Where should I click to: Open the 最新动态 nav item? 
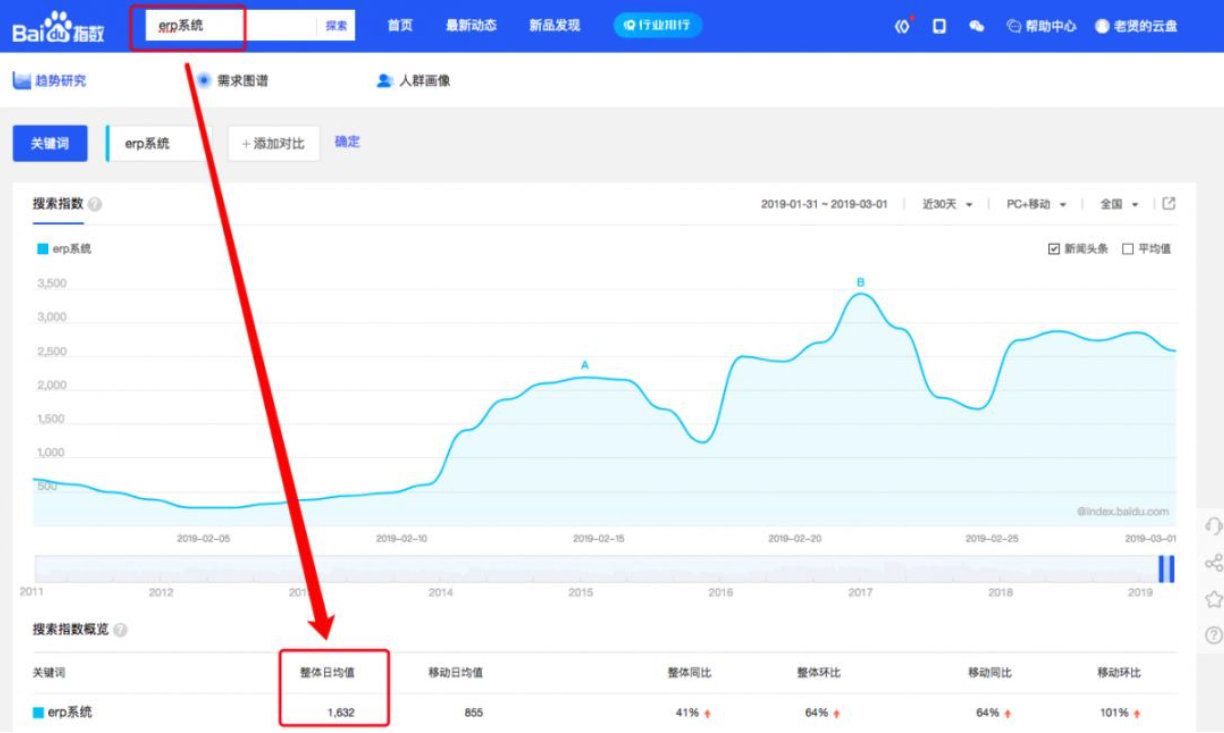(471, 26)
